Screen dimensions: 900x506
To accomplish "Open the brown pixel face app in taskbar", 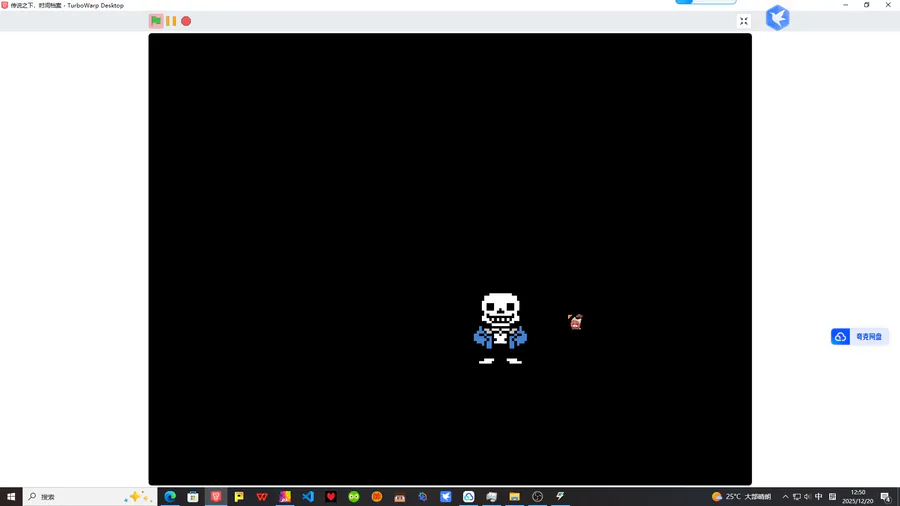I will pos(399,496).
